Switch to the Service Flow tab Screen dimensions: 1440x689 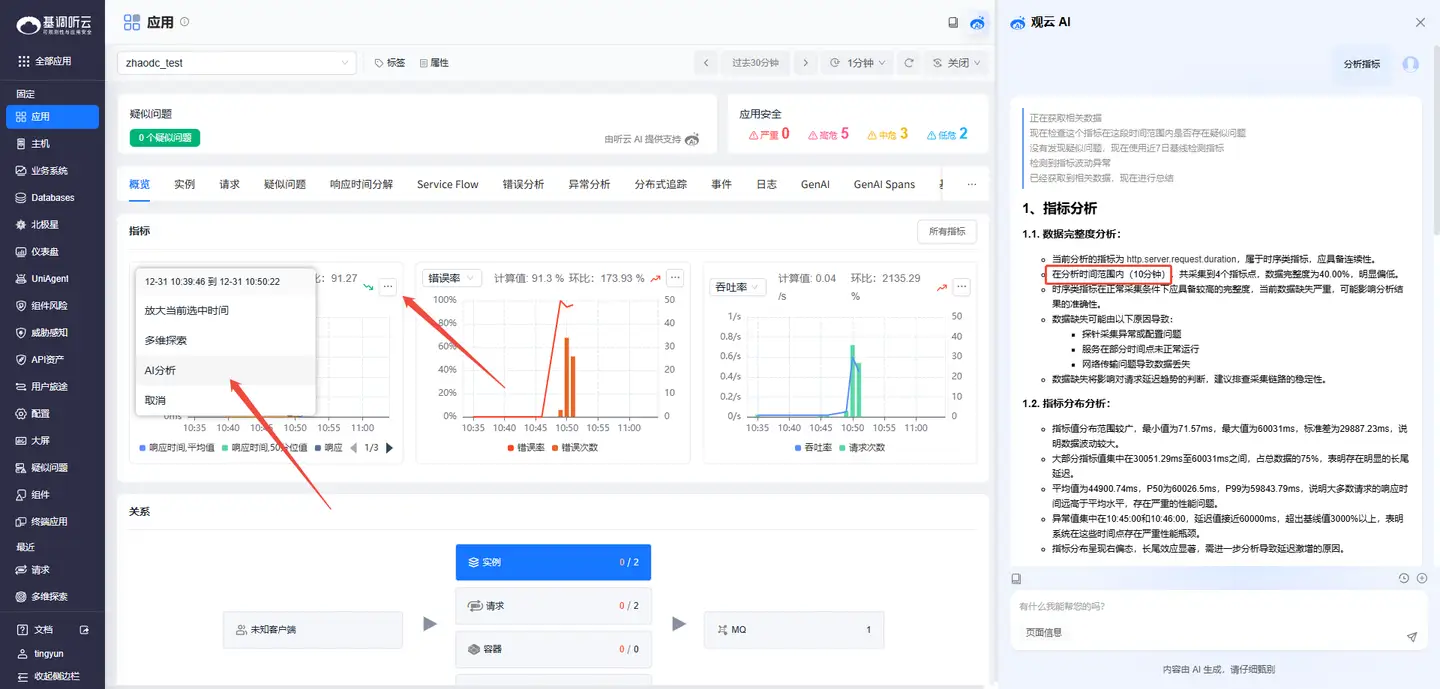[x=447, y=184]
